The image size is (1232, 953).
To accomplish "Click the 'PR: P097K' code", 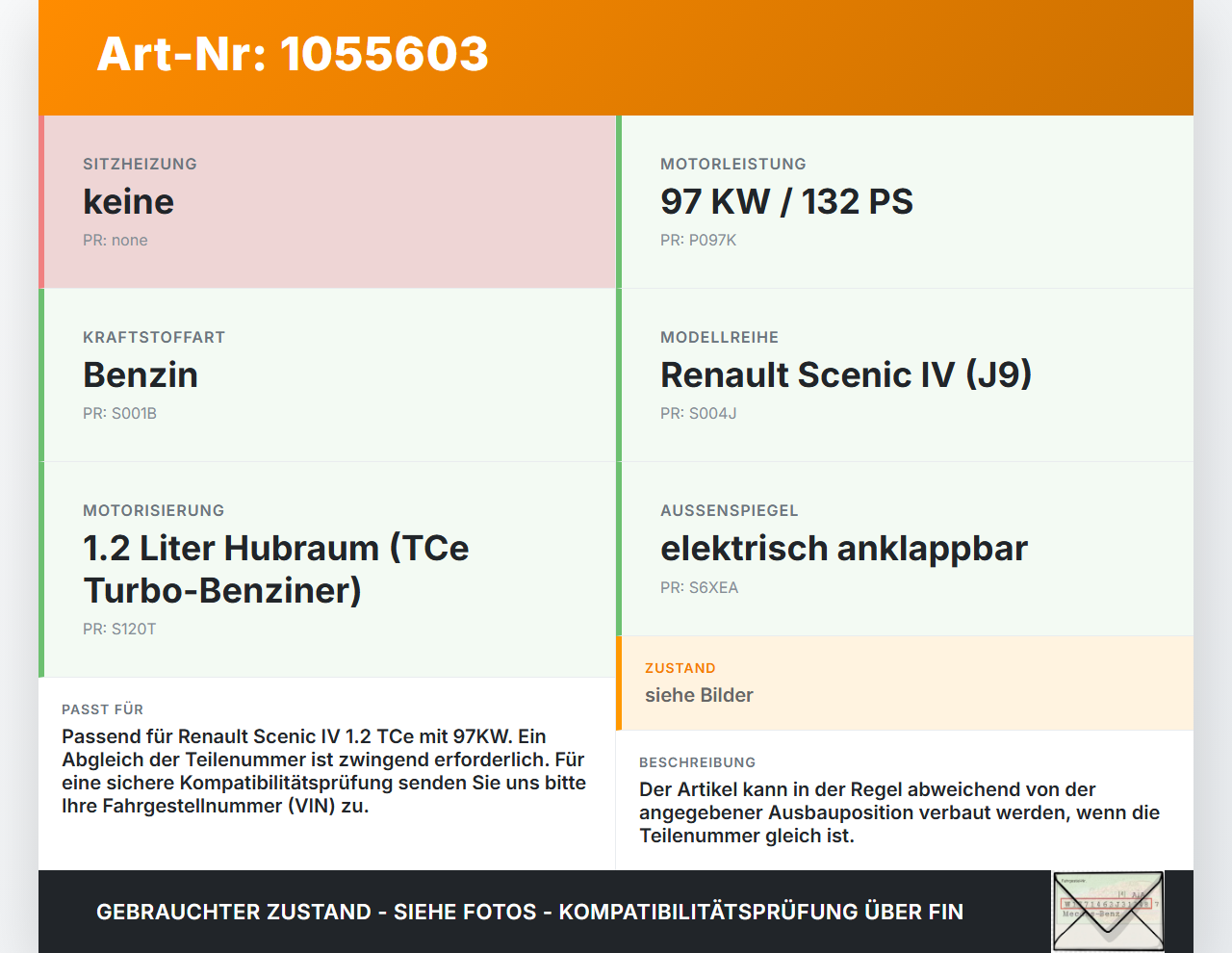I will coord(698,240).
